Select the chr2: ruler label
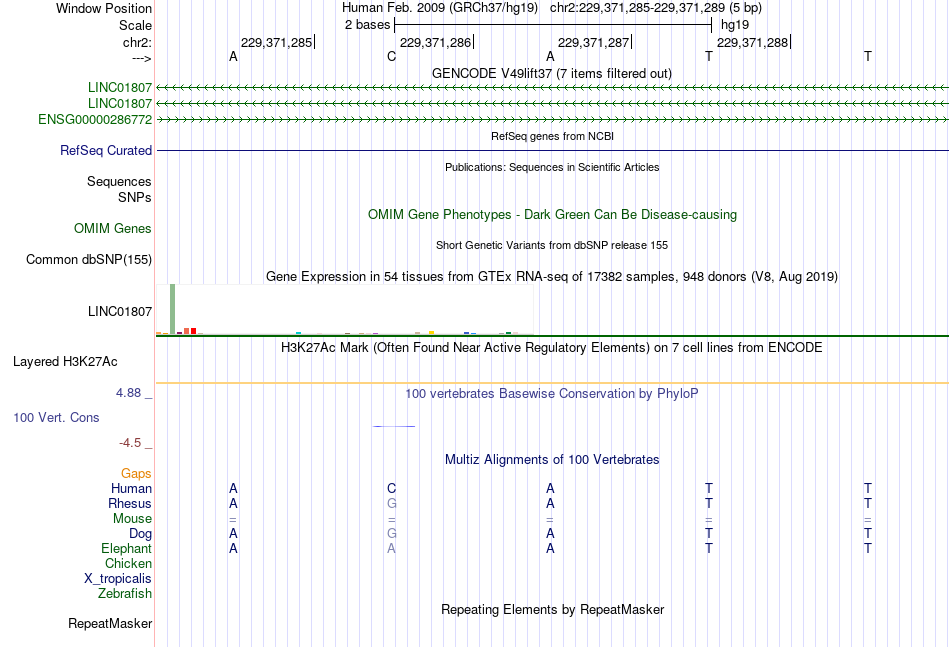The width and height of the screenshot is (950, 647). click(x=137, y=42)
